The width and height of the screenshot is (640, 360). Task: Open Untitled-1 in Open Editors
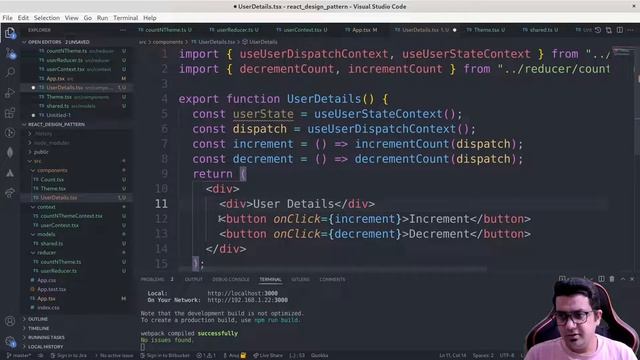point(58,115)
